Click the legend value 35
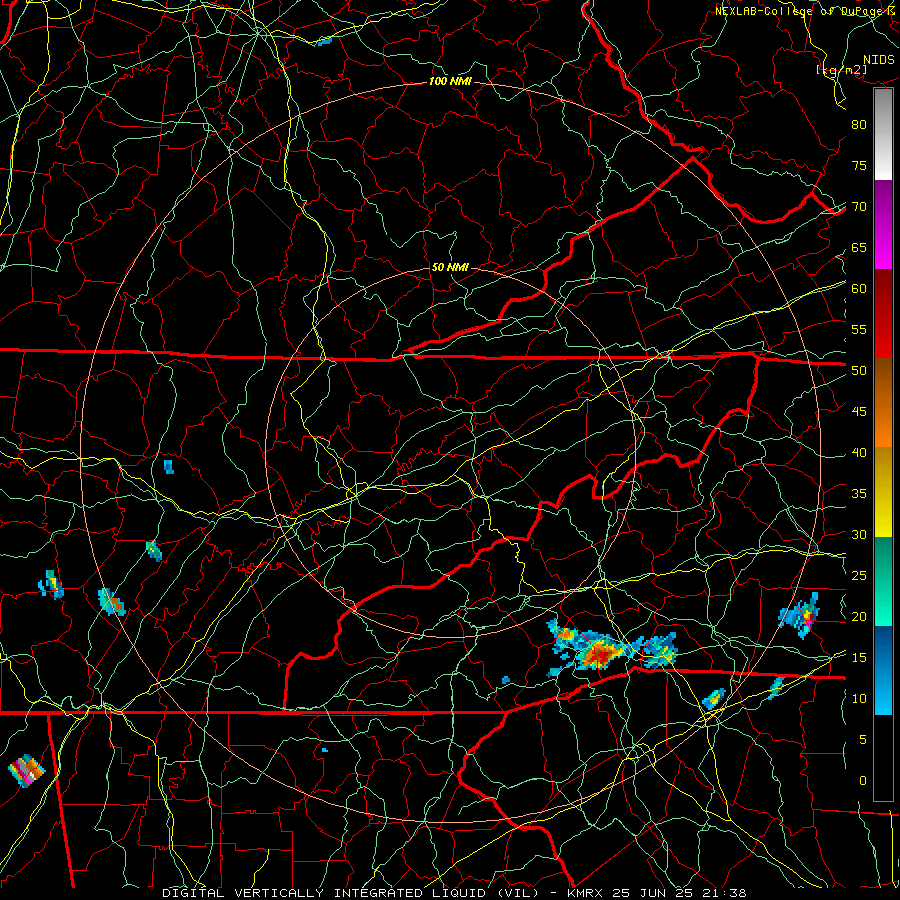Image resolution: width=900 pixels, height=900 pixels. click(x=859, y=494)
